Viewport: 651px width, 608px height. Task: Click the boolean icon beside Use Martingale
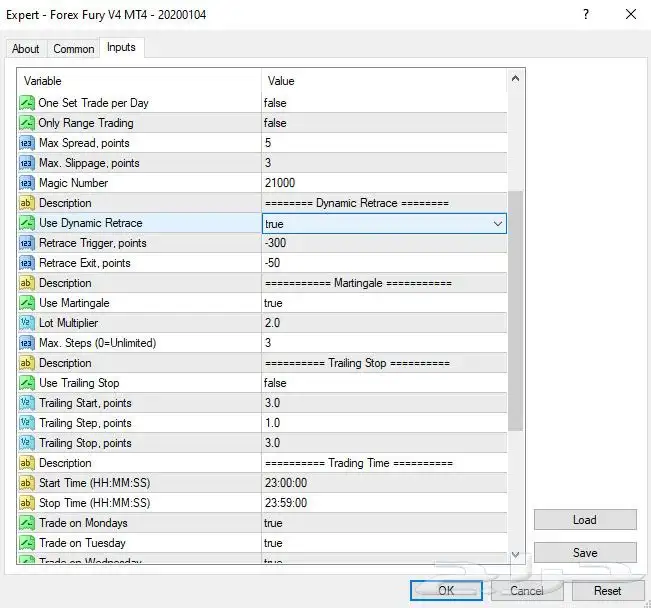pos(27,303)
